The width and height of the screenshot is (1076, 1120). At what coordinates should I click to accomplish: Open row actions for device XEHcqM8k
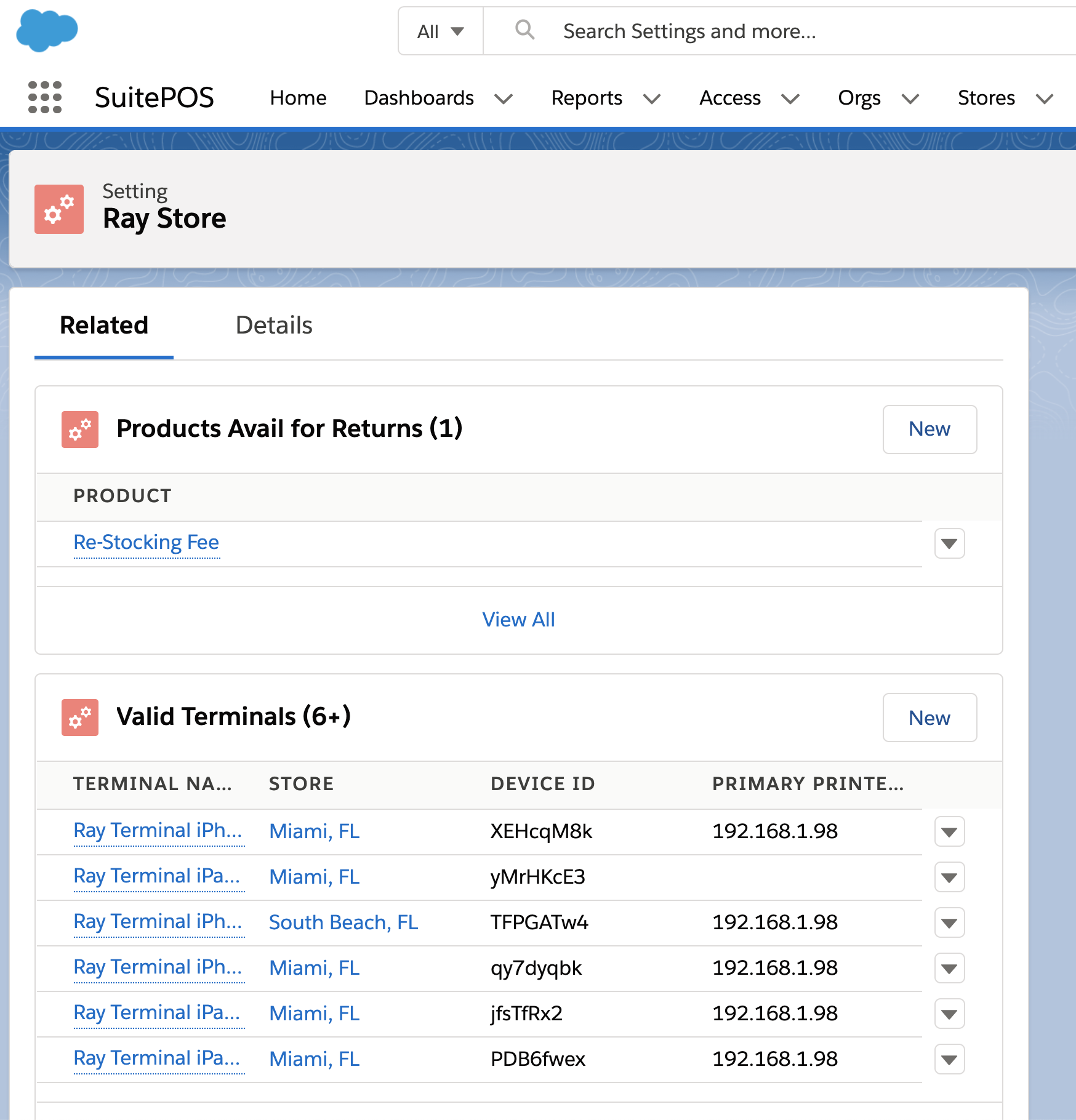tap(949, 832)
